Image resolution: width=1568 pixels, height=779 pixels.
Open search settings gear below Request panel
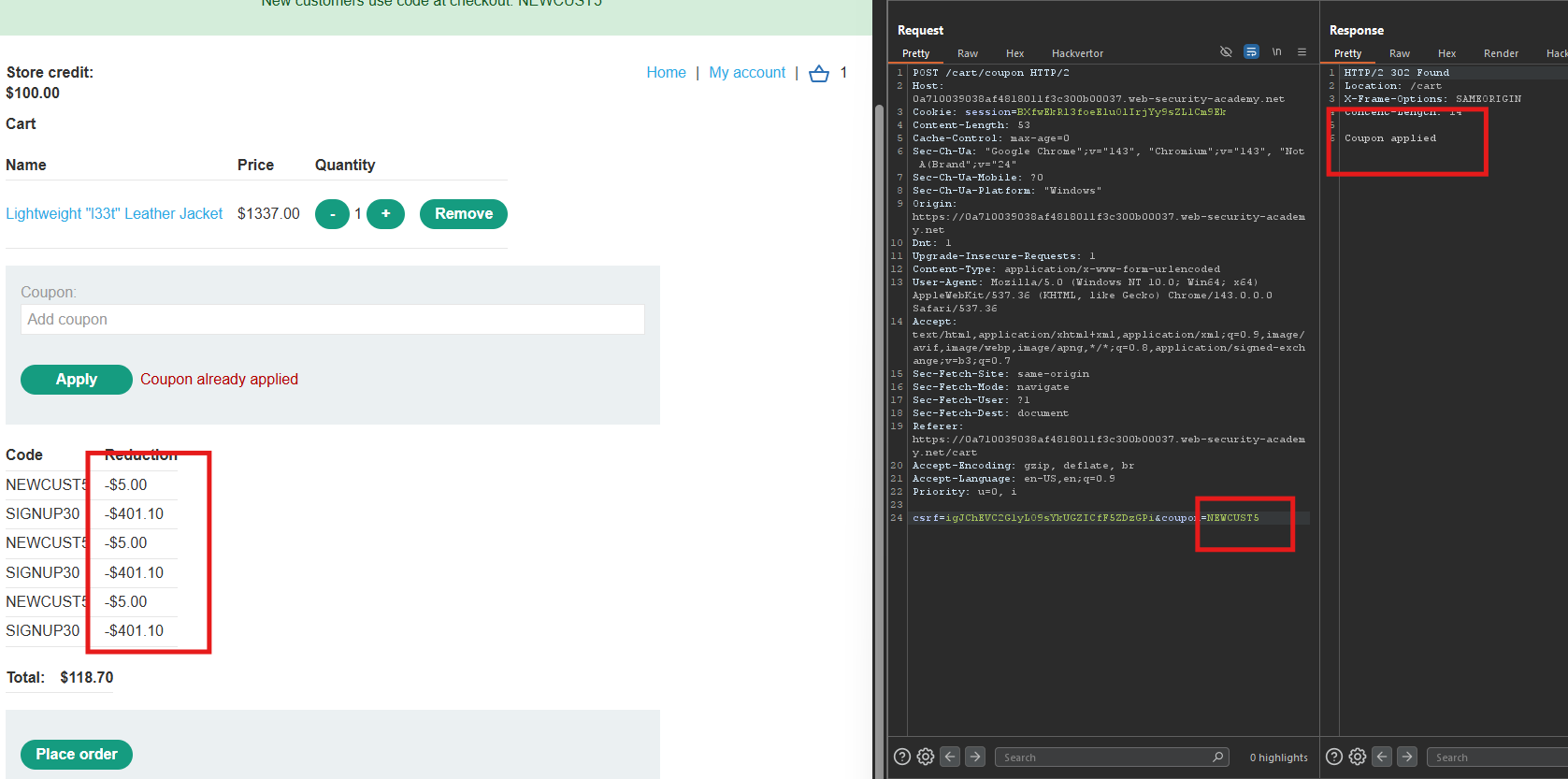926,757
